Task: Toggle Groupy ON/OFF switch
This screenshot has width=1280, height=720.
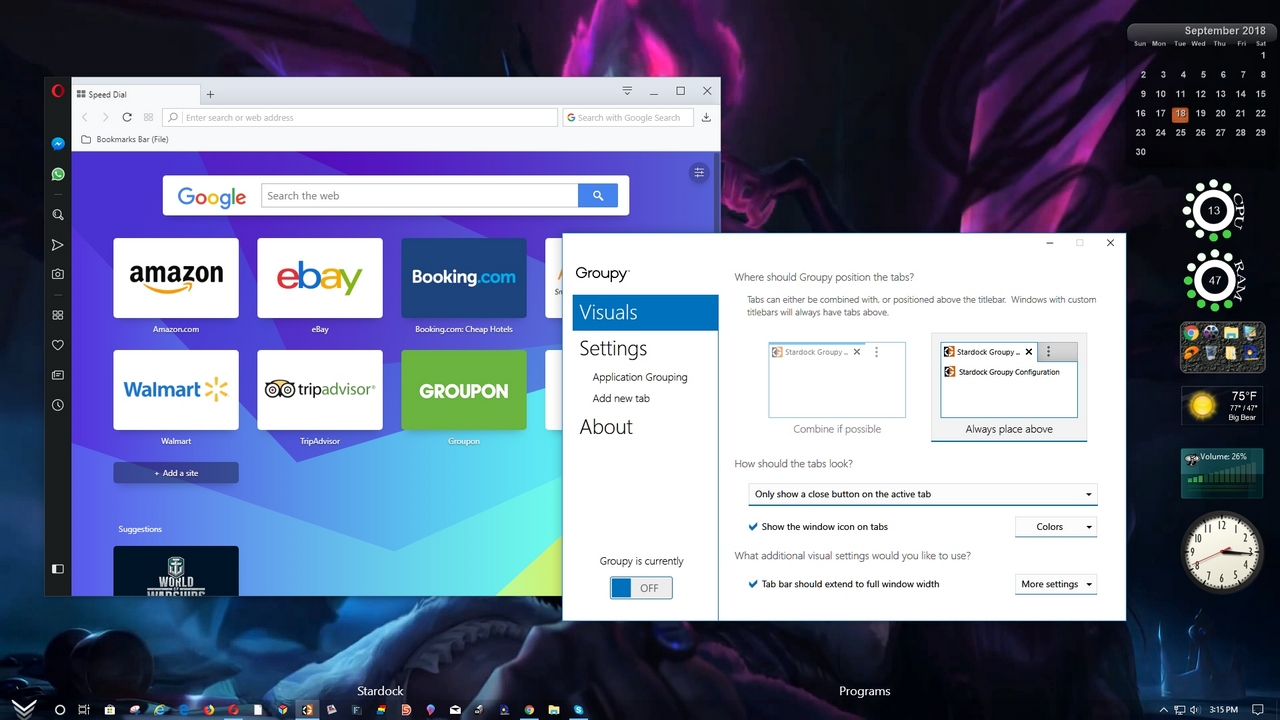Action: (641, 588)
